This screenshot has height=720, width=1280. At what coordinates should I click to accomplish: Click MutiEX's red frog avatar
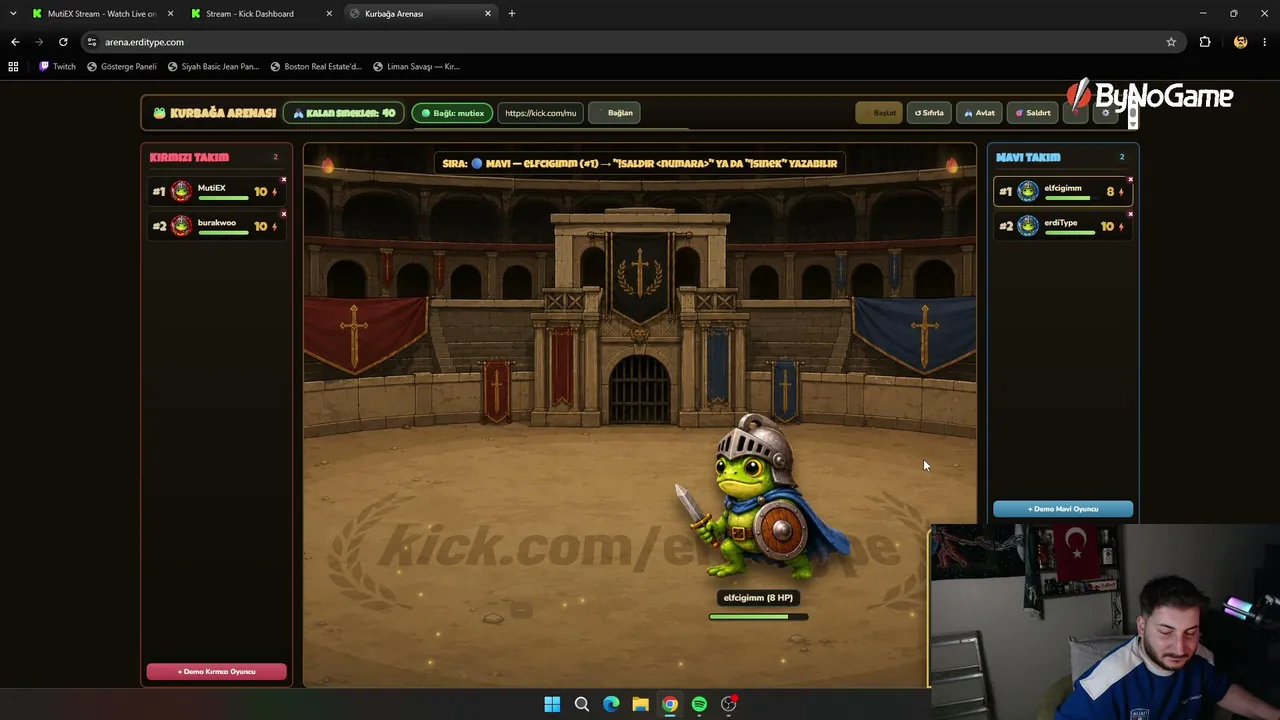(181, 191)
